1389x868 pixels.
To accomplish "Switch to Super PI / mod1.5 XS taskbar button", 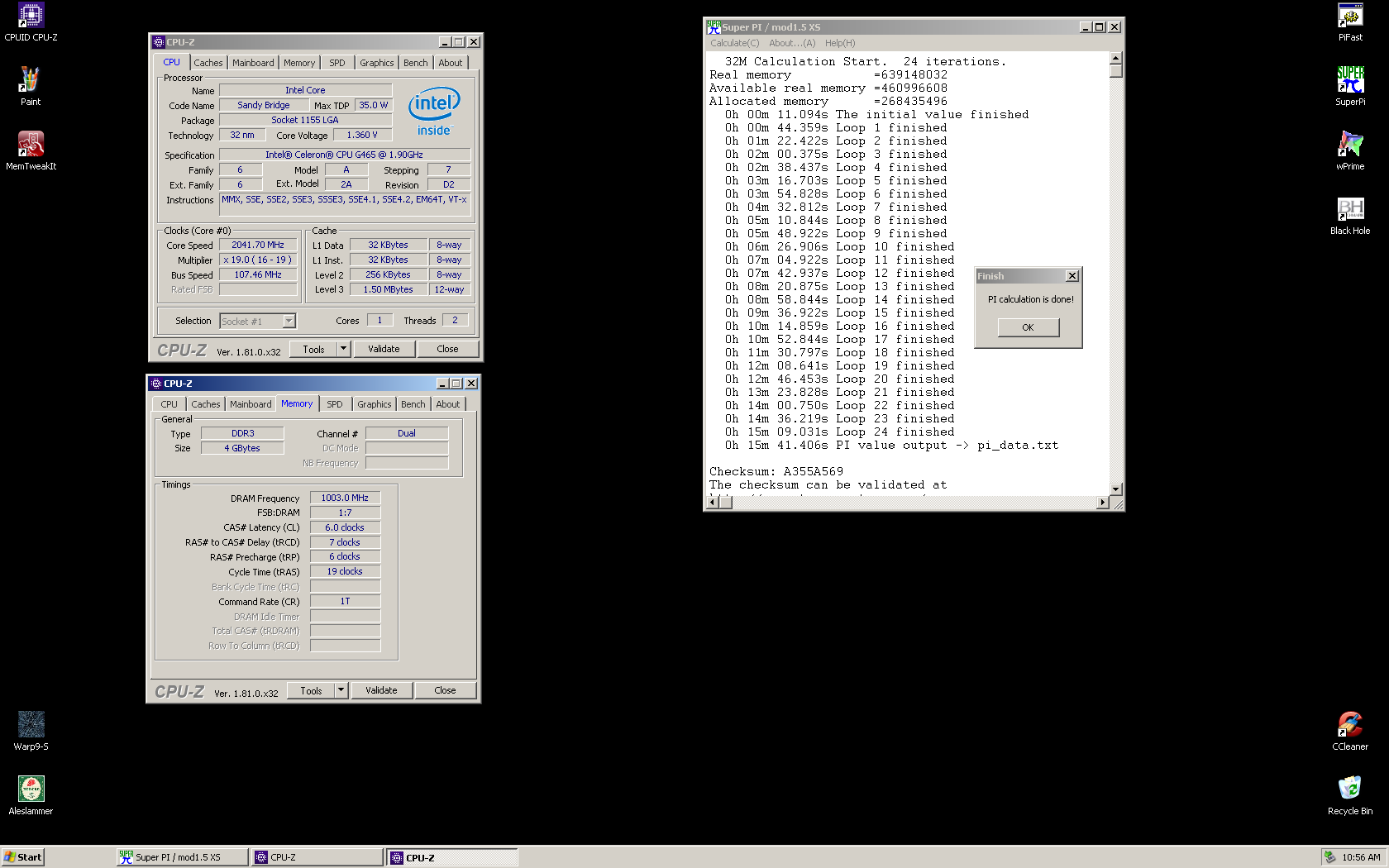I will pos(183,857).
